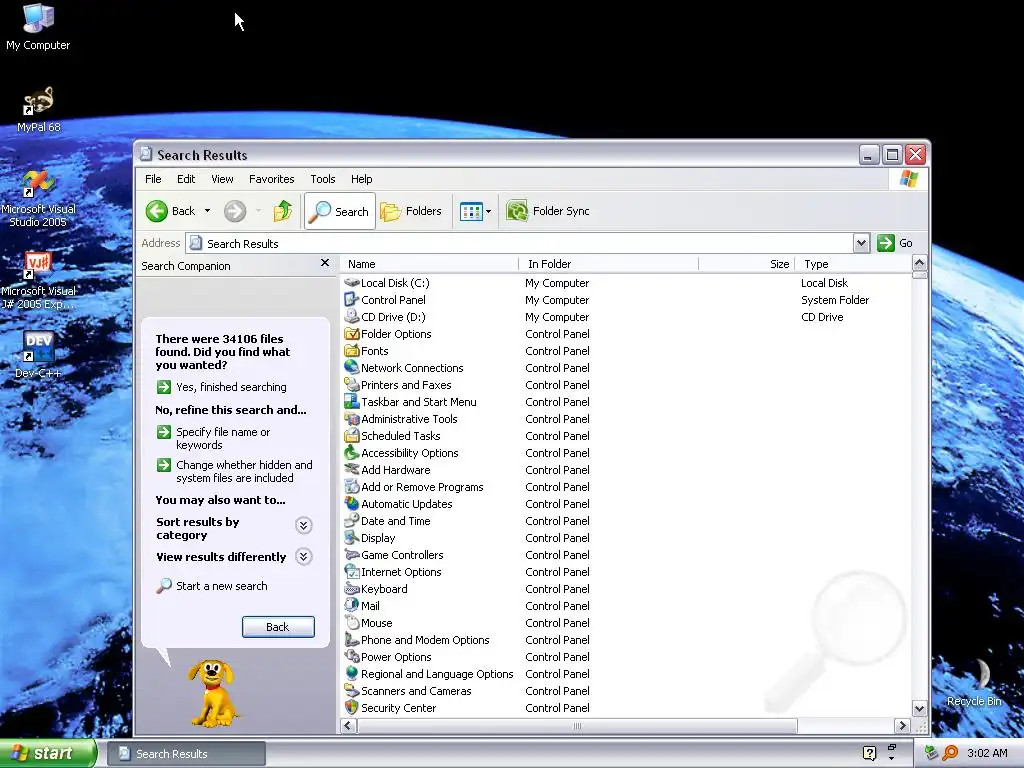Select the Accessibility Options icon

pyautogui.click(x=352, y=453)
